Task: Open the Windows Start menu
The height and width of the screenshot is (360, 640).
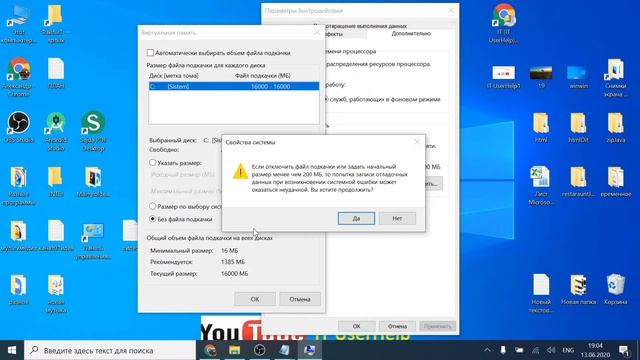Action: (x=12, y=350)
